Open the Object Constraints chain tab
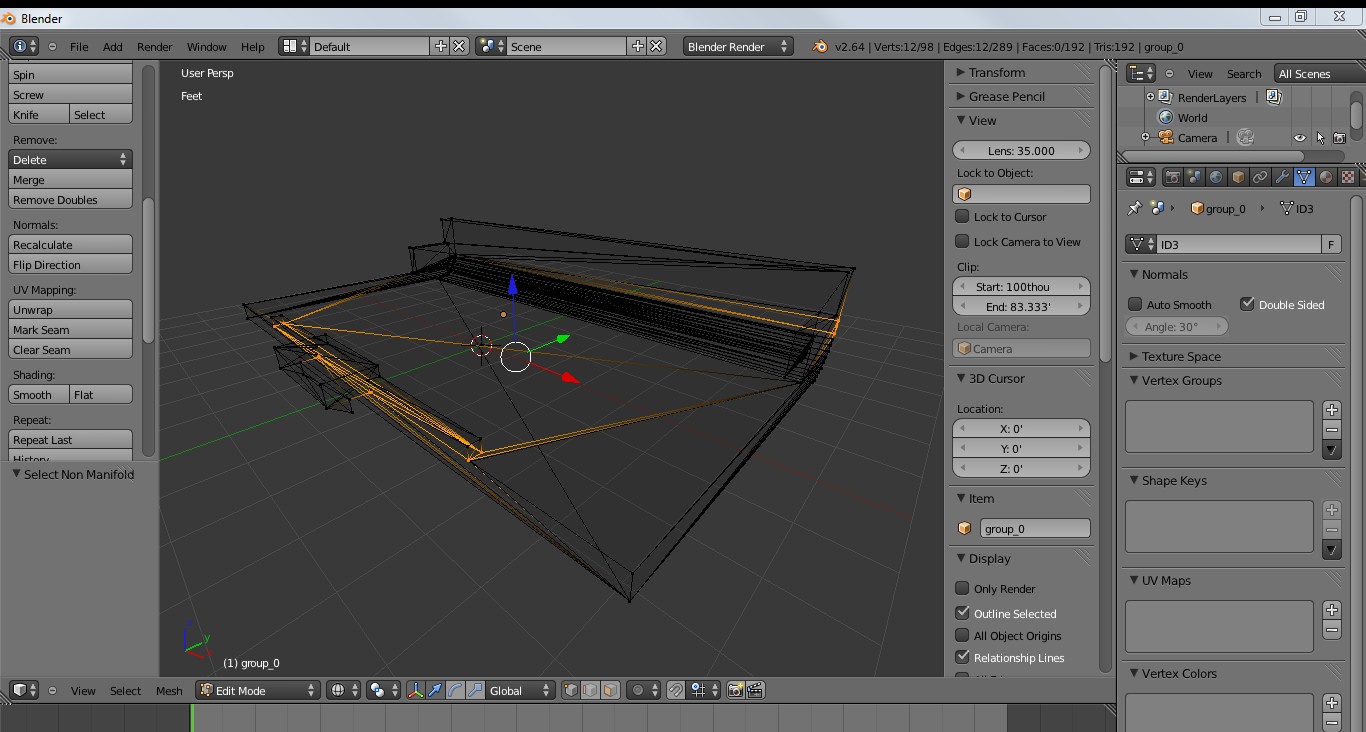This screenshot has width=1366, height=732. point(1260,177)
